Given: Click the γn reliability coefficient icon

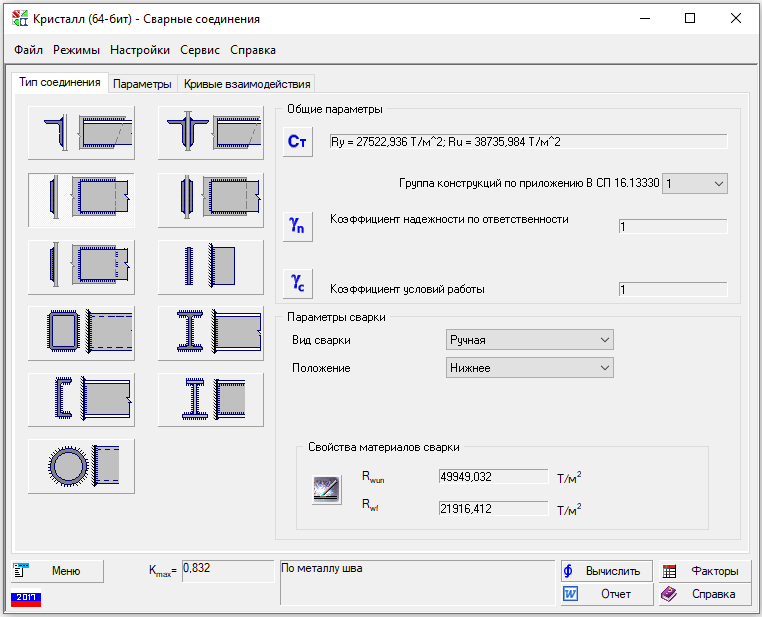Looking at the screenshot, I should pos(297,227).
